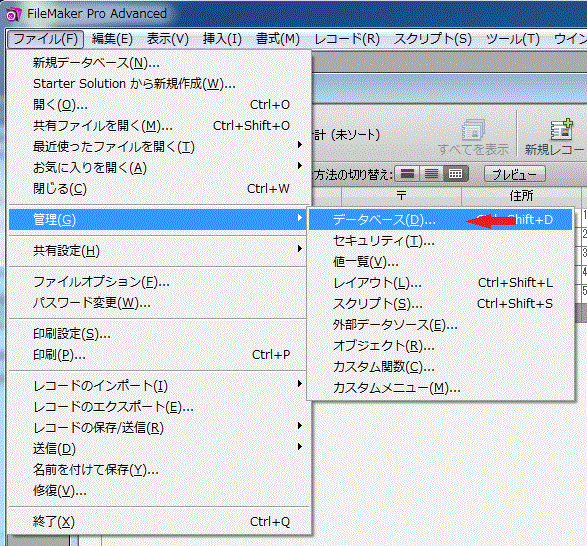The image size is (587, 546).
Task: Open the 書式(M) menu
Action: click(278, 39)
